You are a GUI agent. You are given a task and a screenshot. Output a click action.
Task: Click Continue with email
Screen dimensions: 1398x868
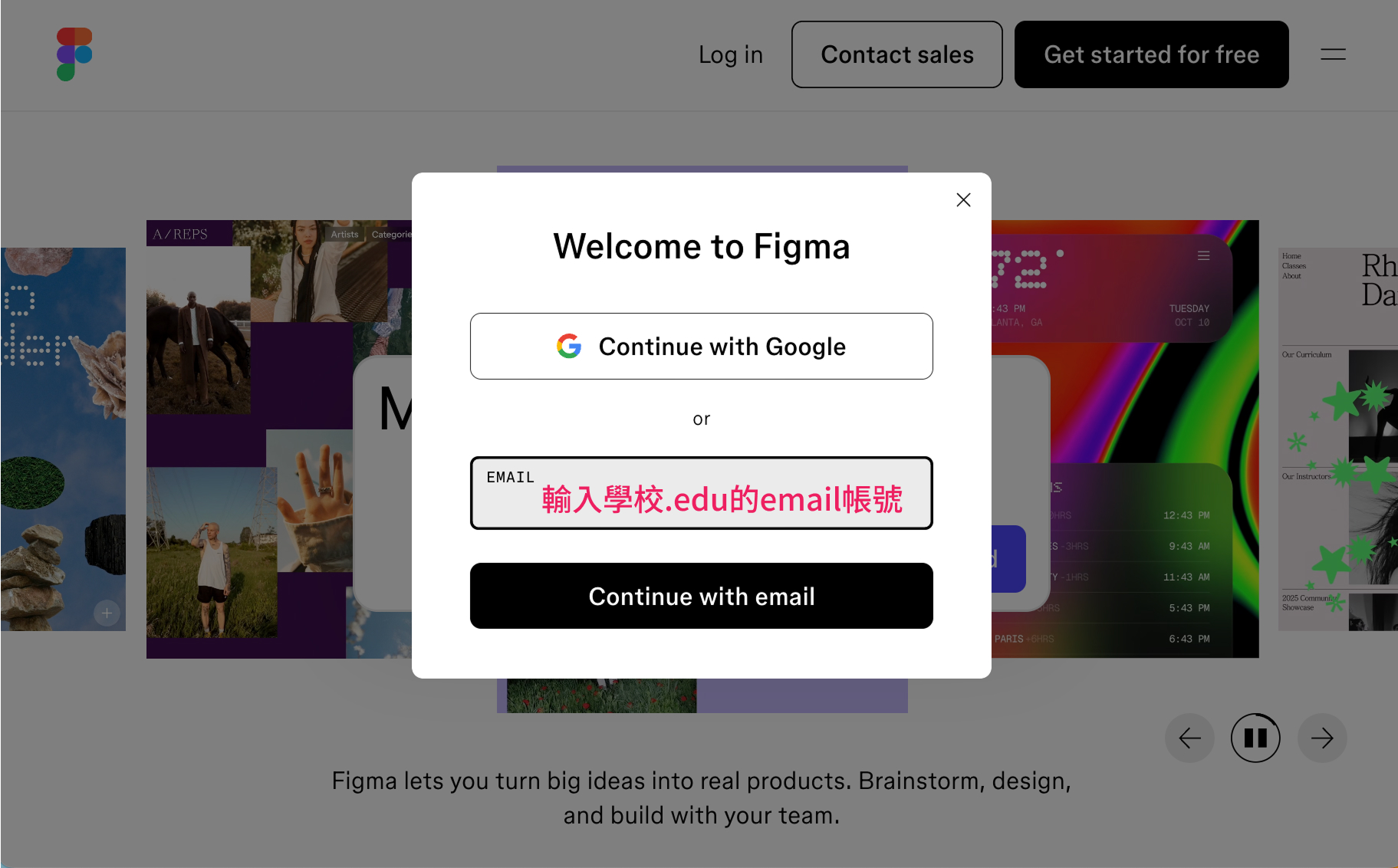point(701,596)
